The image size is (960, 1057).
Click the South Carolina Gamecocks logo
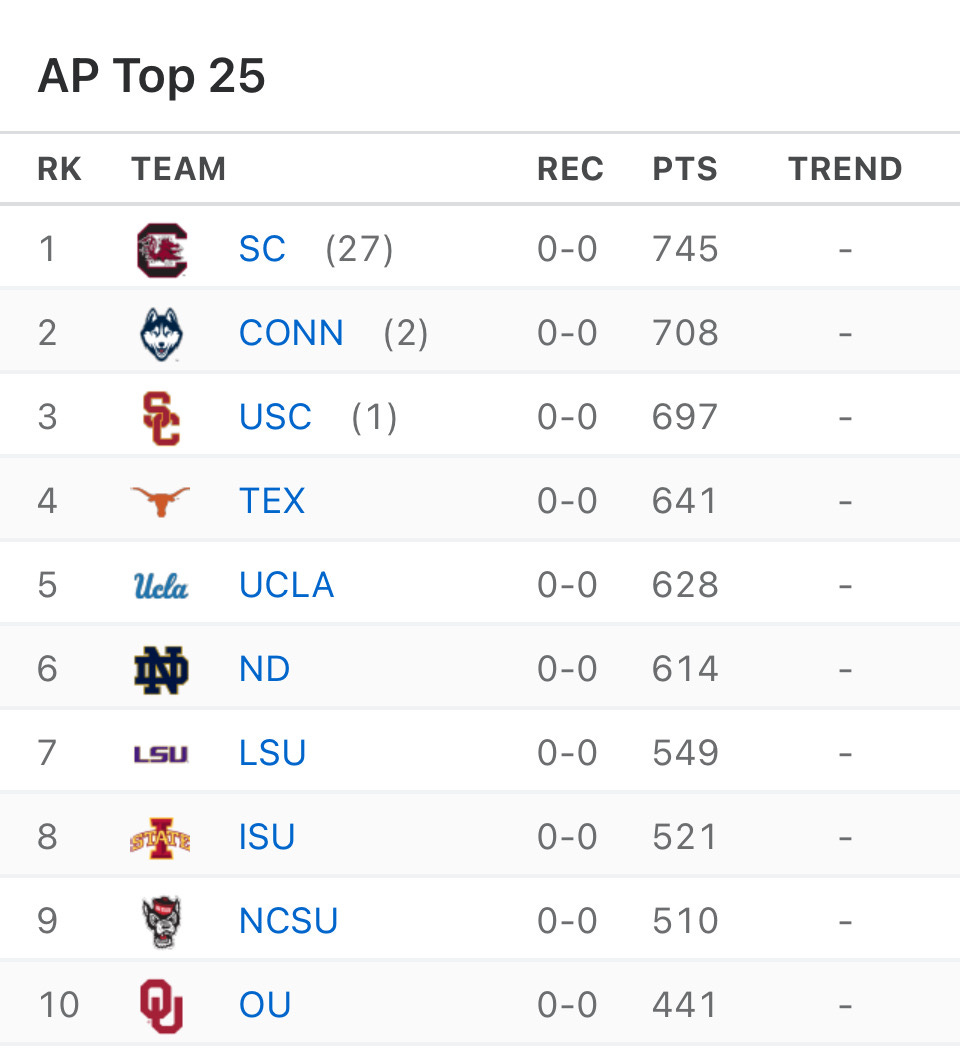[x=161, y=250]
